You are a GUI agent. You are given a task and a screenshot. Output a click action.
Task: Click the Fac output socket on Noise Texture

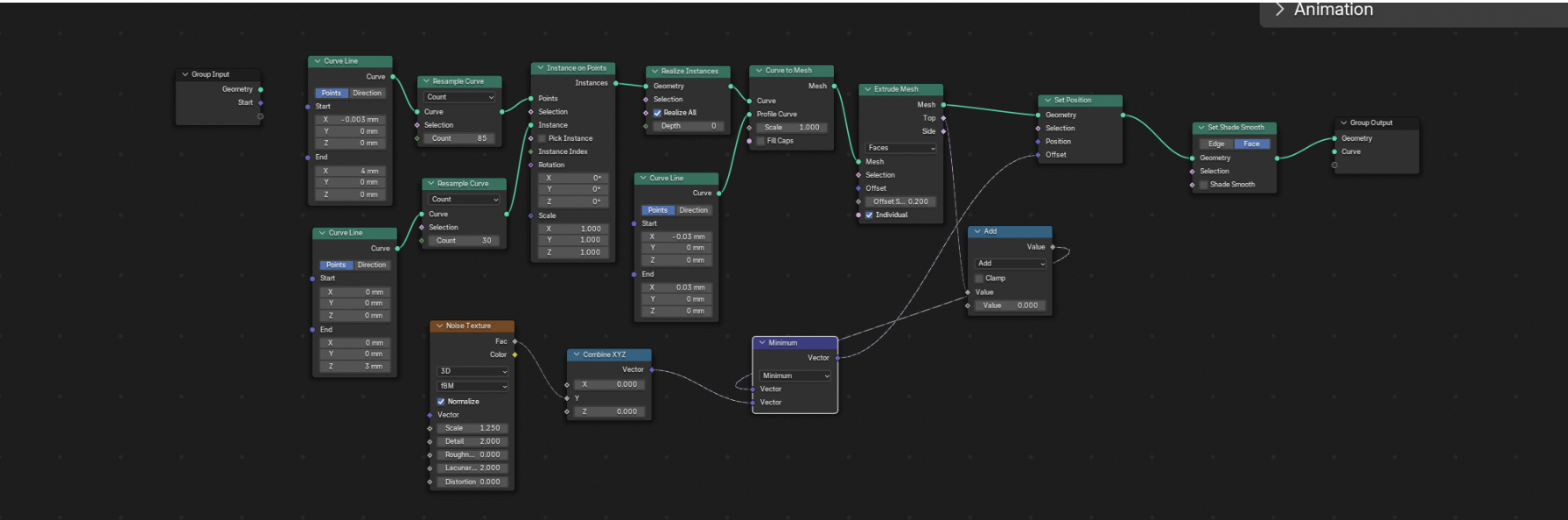(514, 341)
